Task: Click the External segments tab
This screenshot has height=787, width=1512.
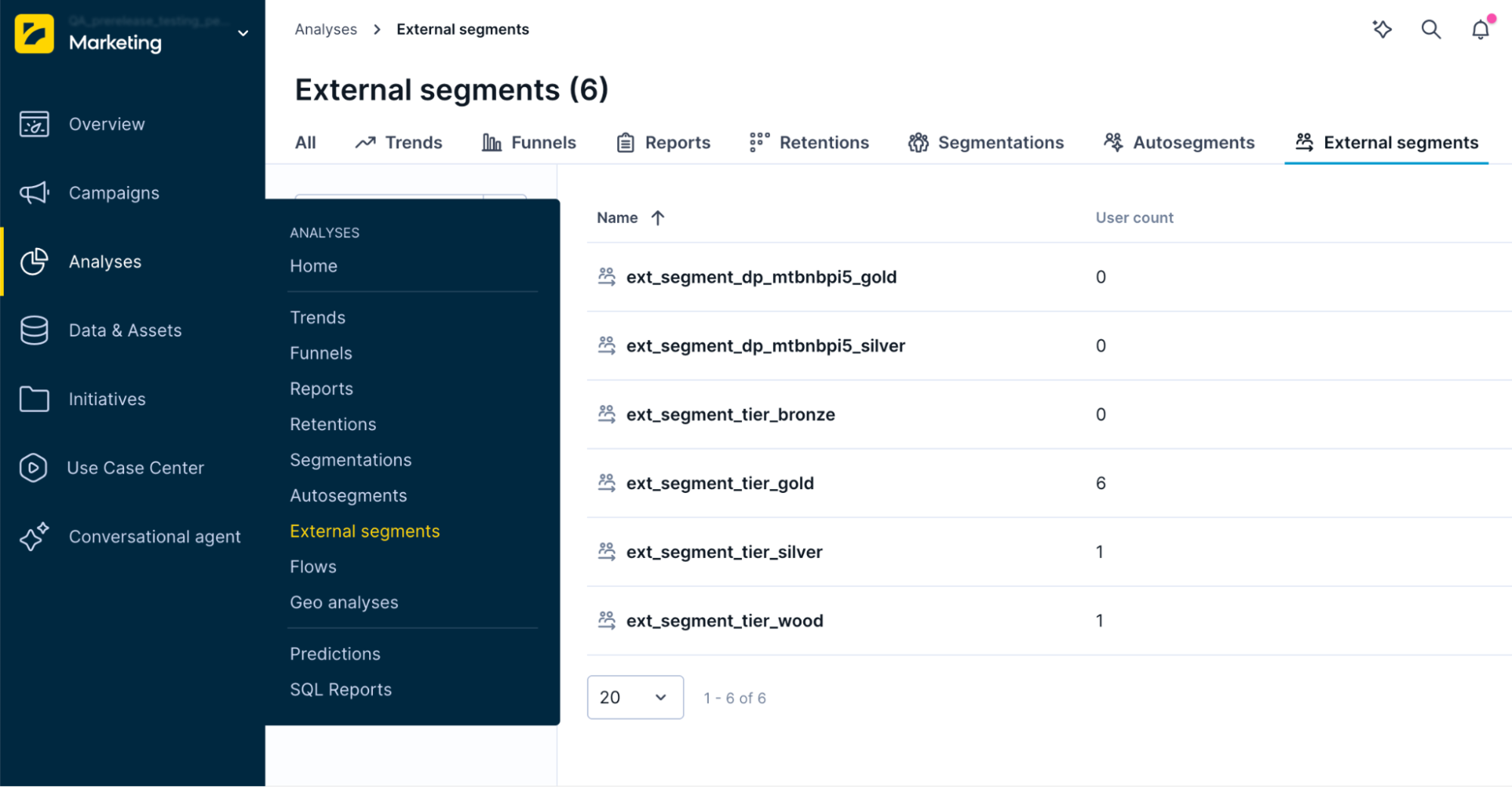Action: 1386,143
